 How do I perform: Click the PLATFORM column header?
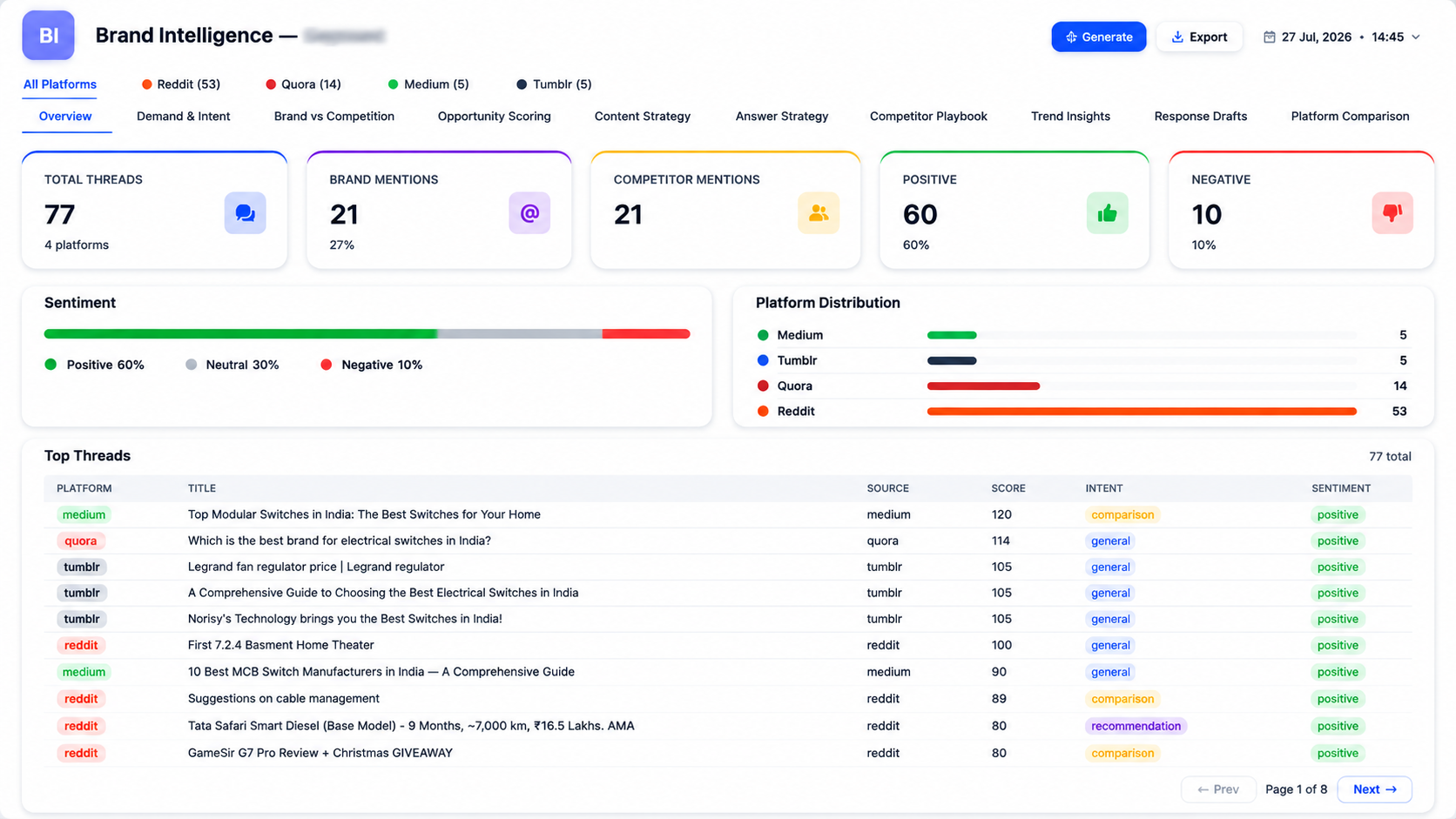point(84,488)
